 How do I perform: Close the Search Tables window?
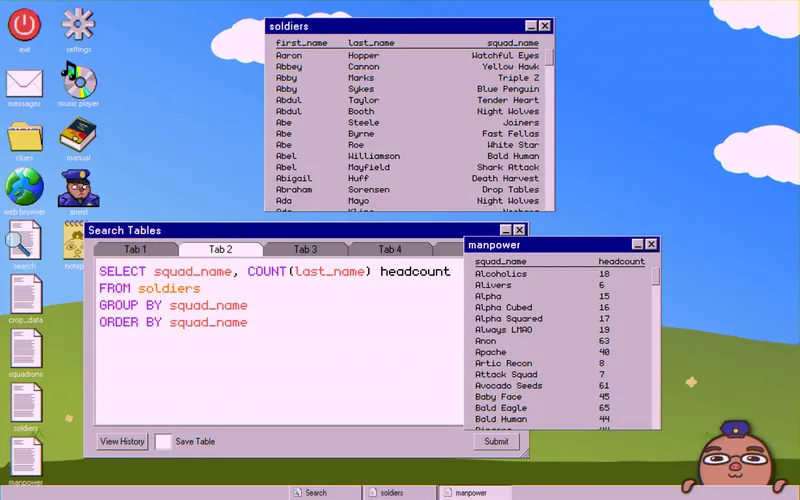pos(519,230)
